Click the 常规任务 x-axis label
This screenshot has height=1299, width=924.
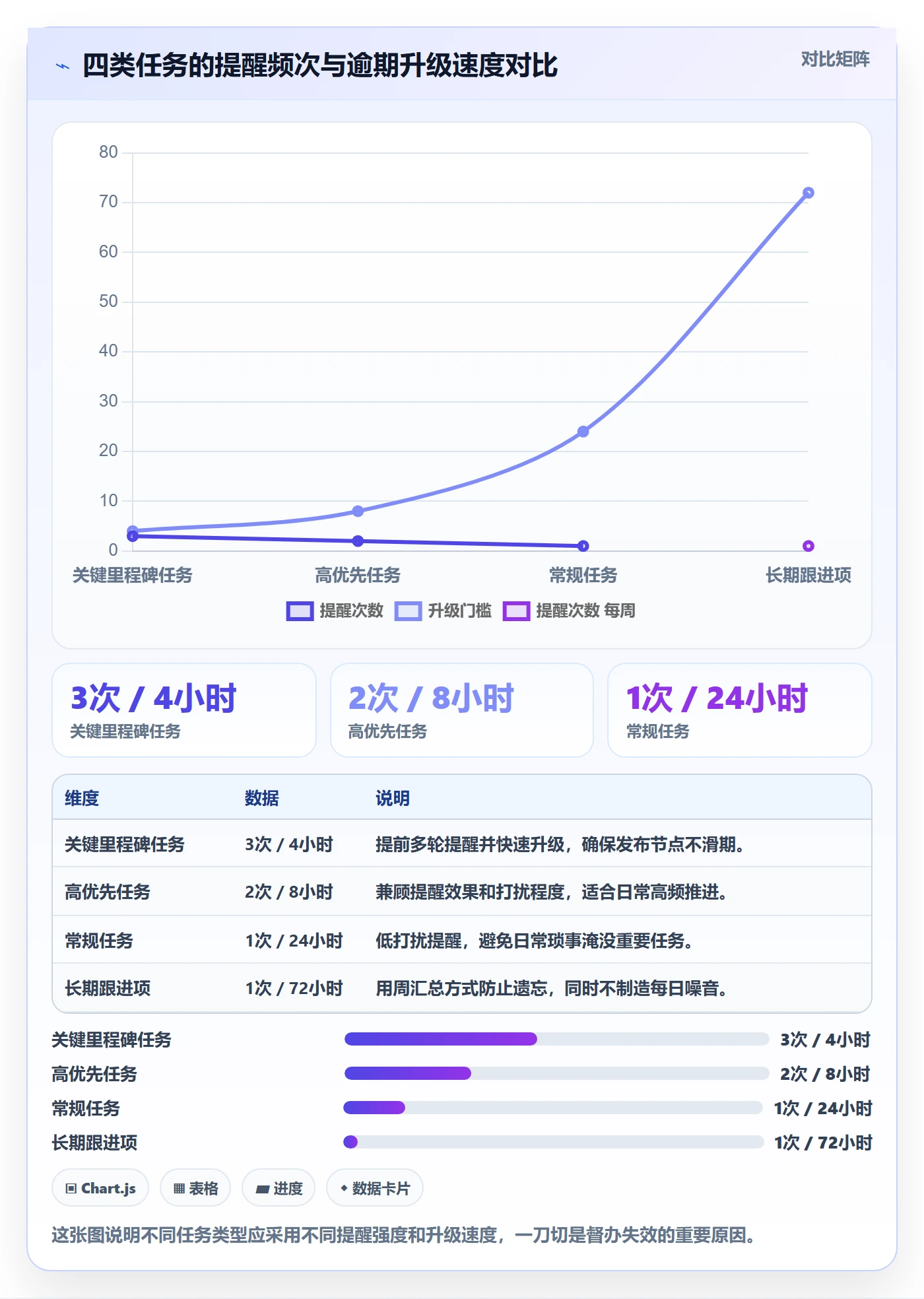[x=583, y=575]
